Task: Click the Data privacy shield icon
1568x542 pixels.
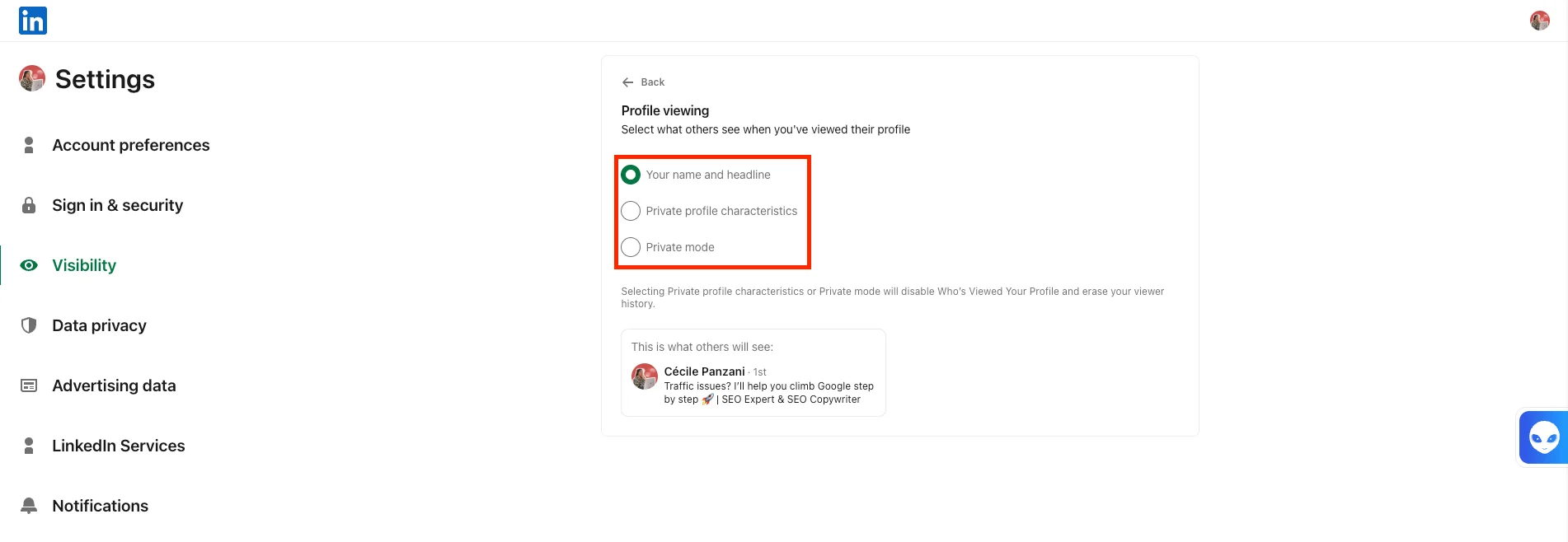Action: click(29, 325)
